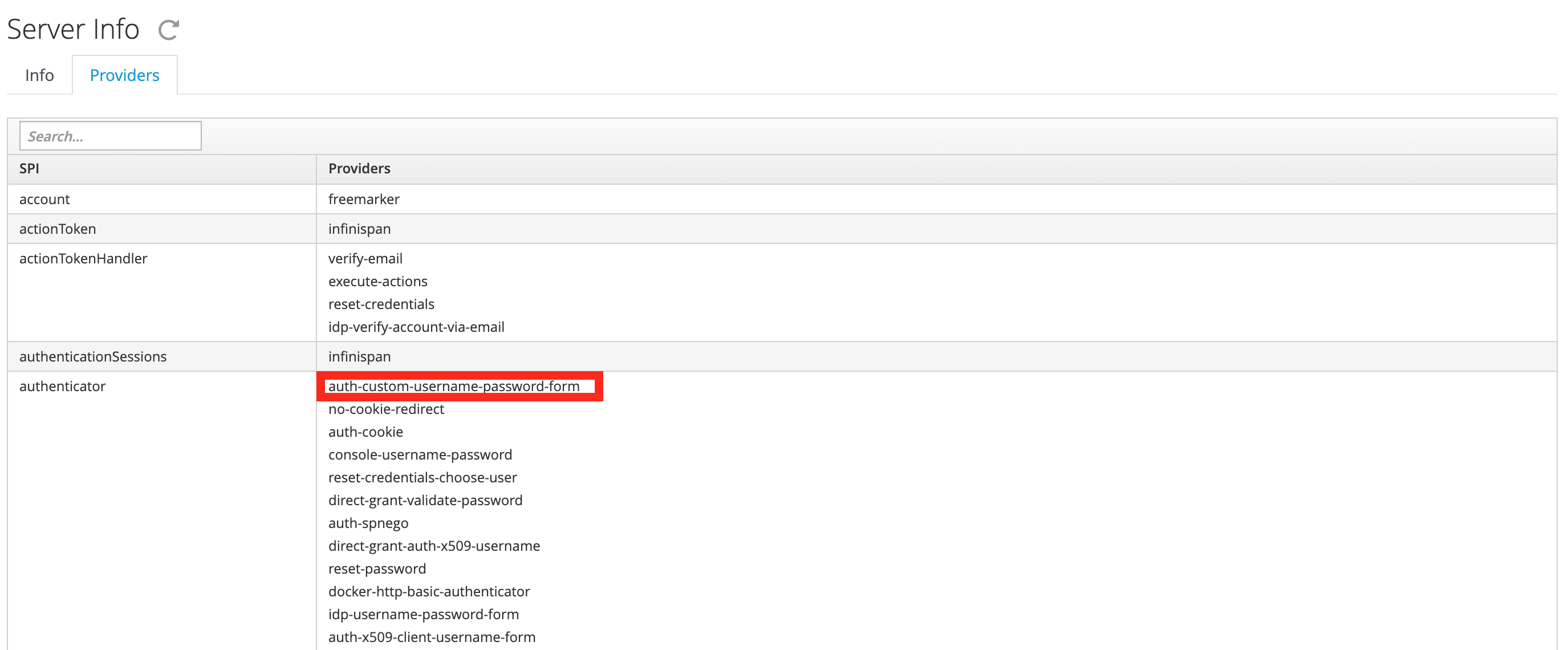1568x650 pixels.
Task: Select the Providers tab
Action: [124, 75]
